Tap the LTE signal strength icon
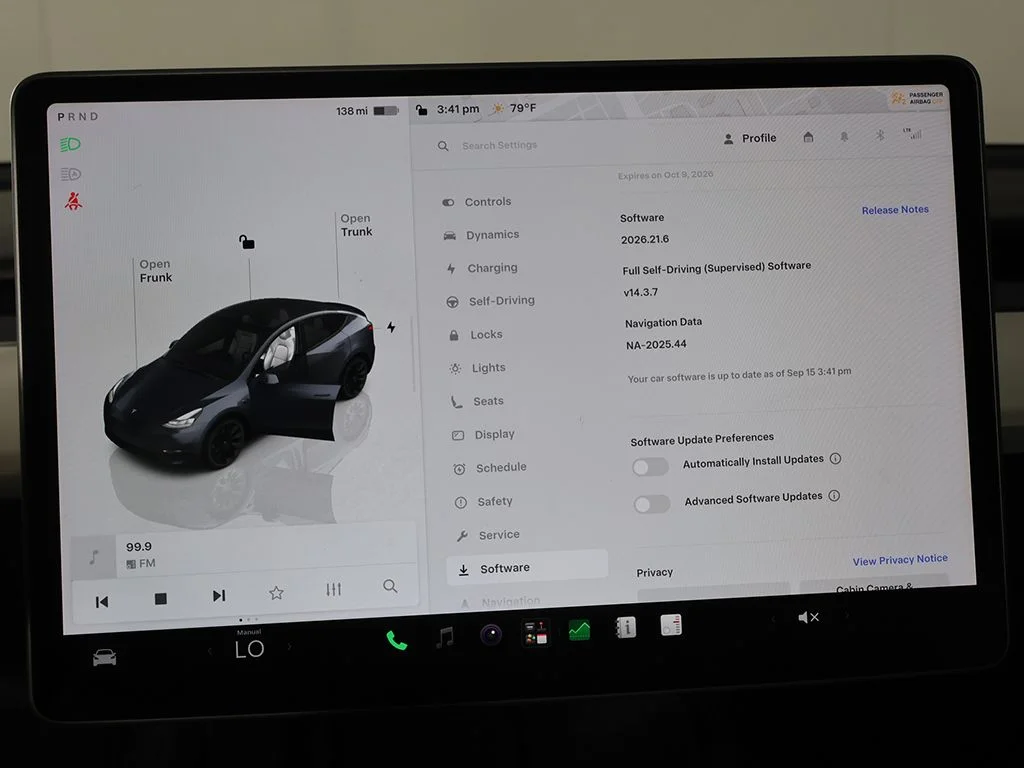Image resolution: width=1024 pixels, height=768 pixels. tap(913, 134)
